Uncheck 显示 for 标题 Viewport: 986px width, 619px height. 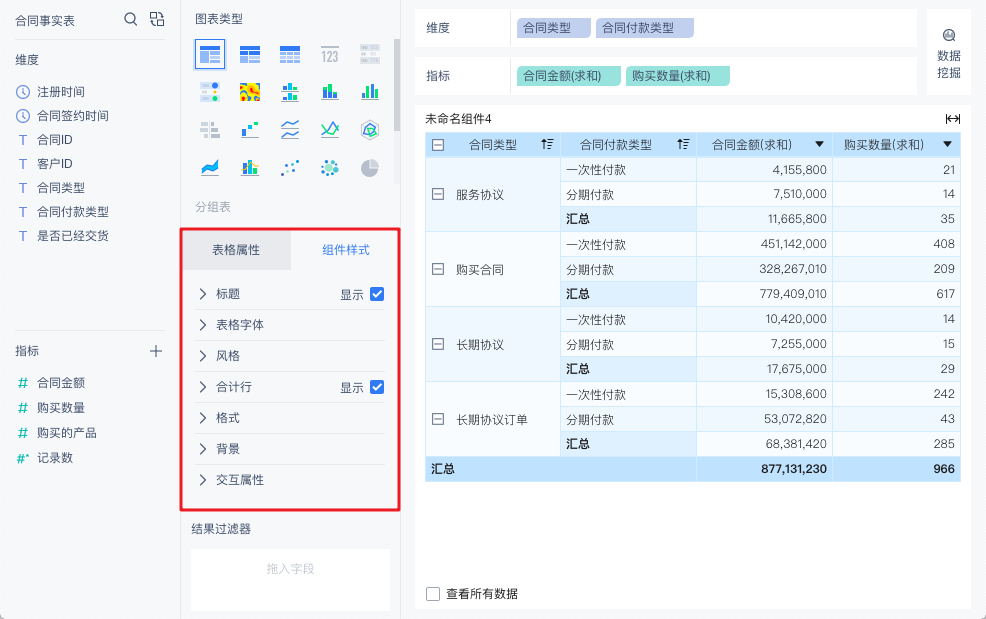[x=377, y=294]
